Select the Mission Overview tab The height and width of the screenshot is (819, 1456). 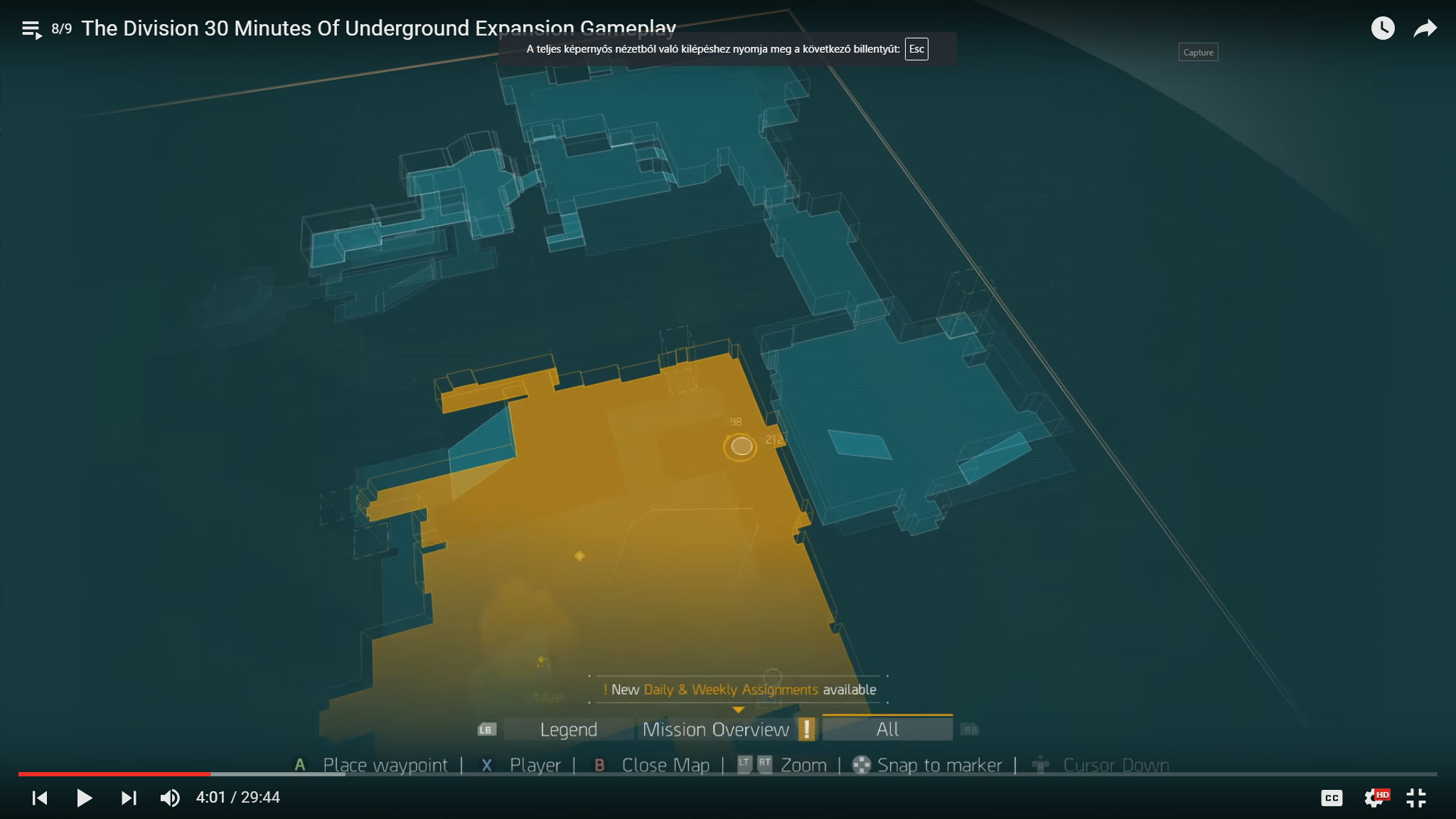pos(716,729)
